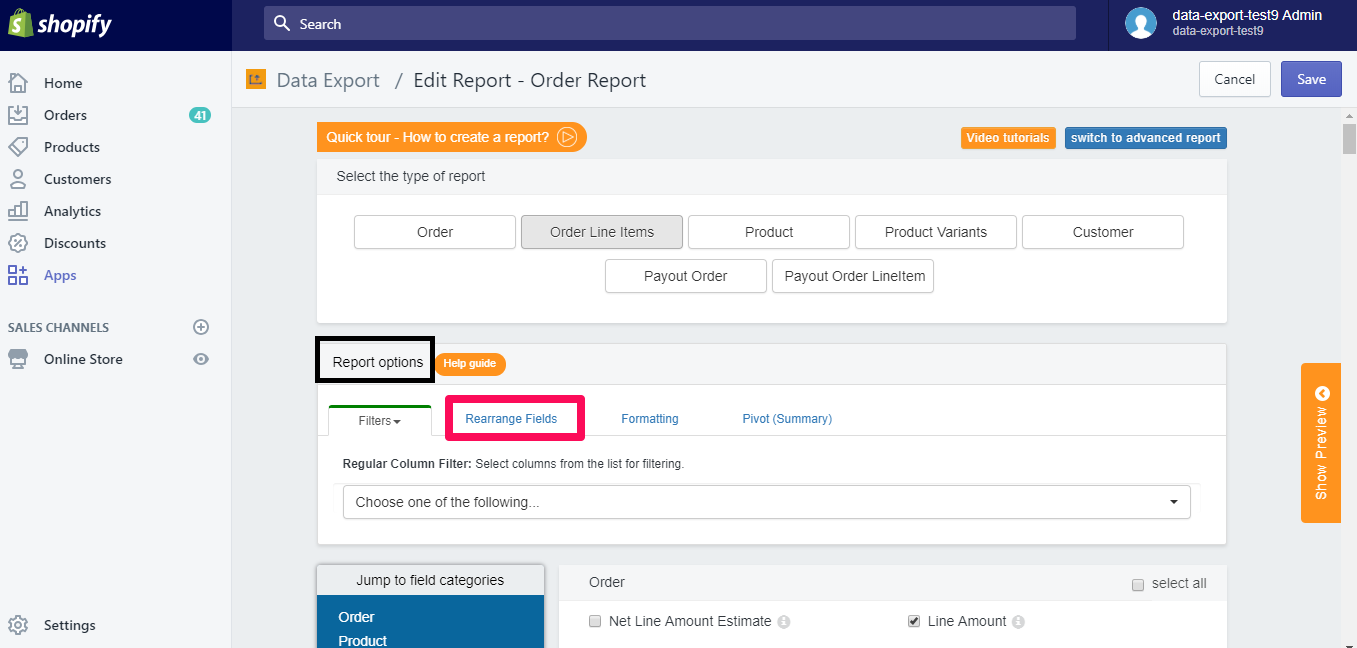Add a sales channel with the plus icon
The height and width of the screenshot is (648, 1357).
click(x=200, y=326)
